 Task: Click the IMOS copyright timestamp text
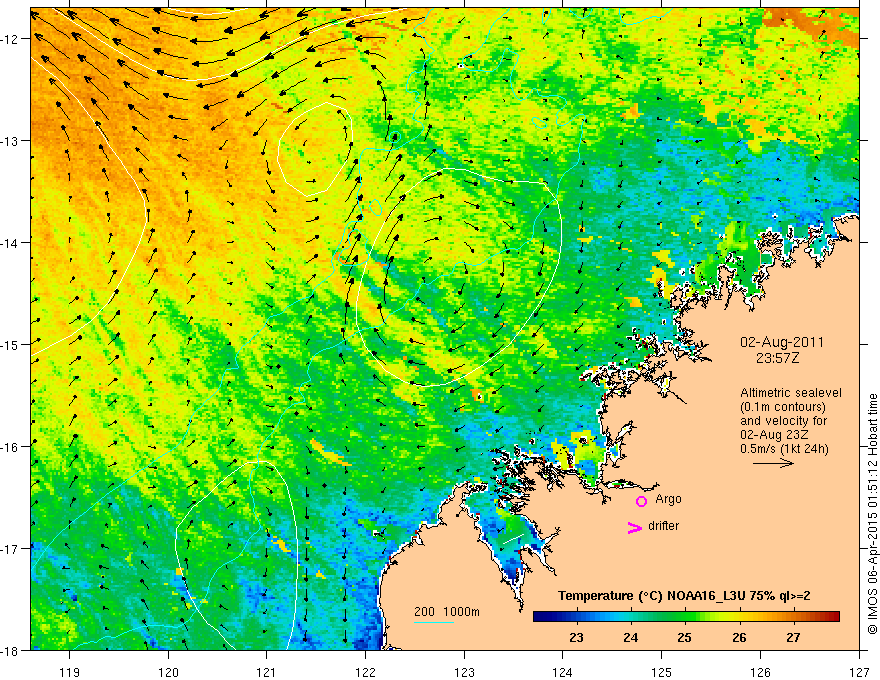coord(872,514)
